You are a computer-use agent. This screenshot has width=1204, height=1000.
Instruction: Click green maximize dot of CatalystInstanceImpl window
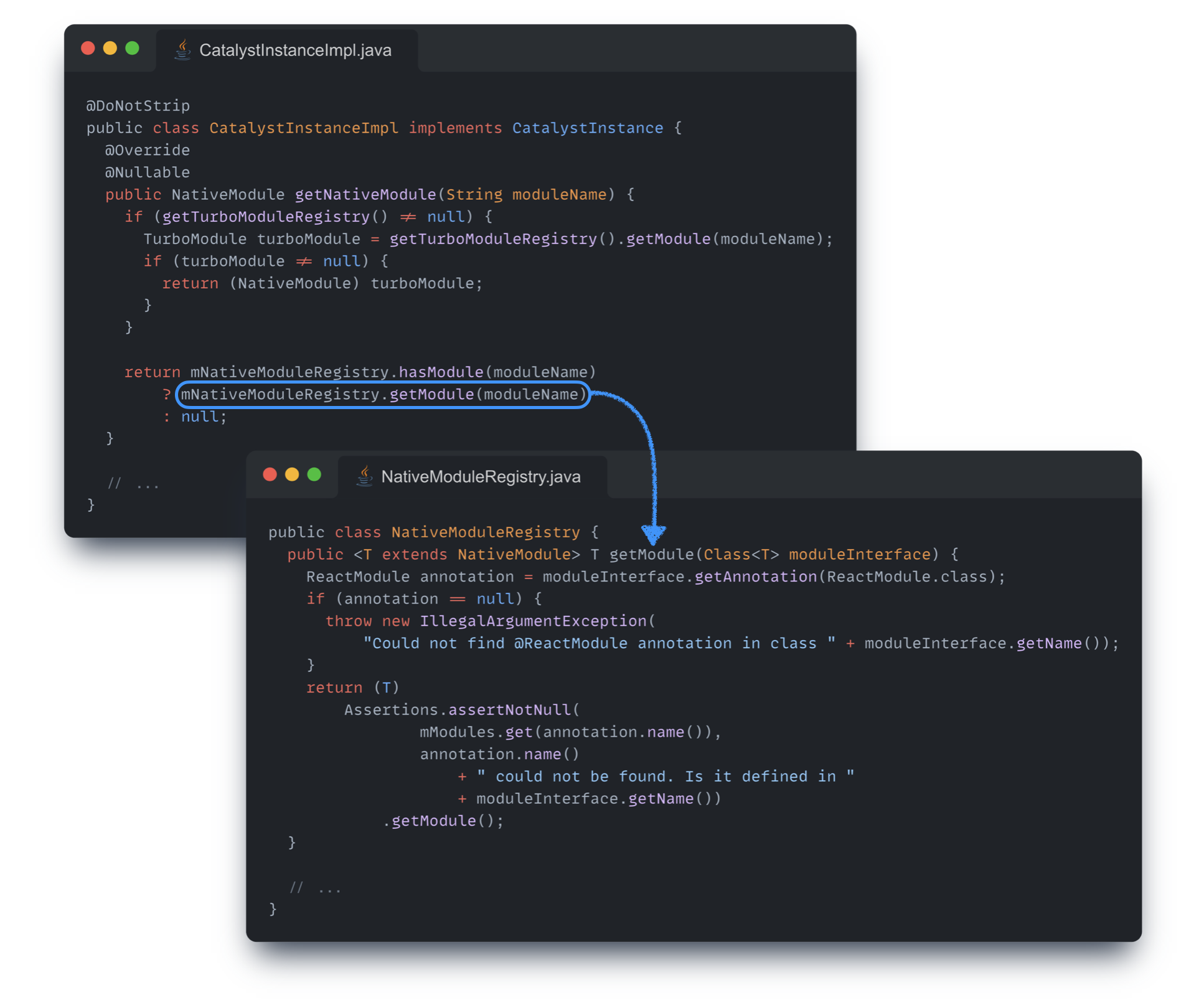coord(133,49)
